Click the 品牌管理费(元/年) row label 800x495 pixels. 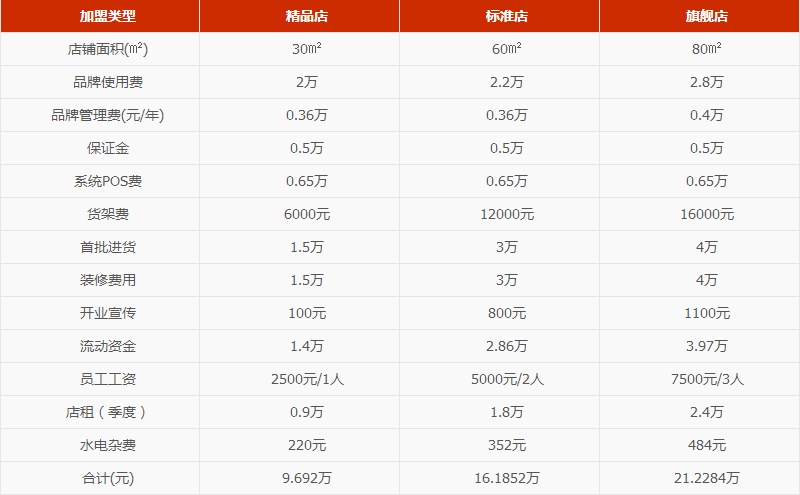coord(108,115)
